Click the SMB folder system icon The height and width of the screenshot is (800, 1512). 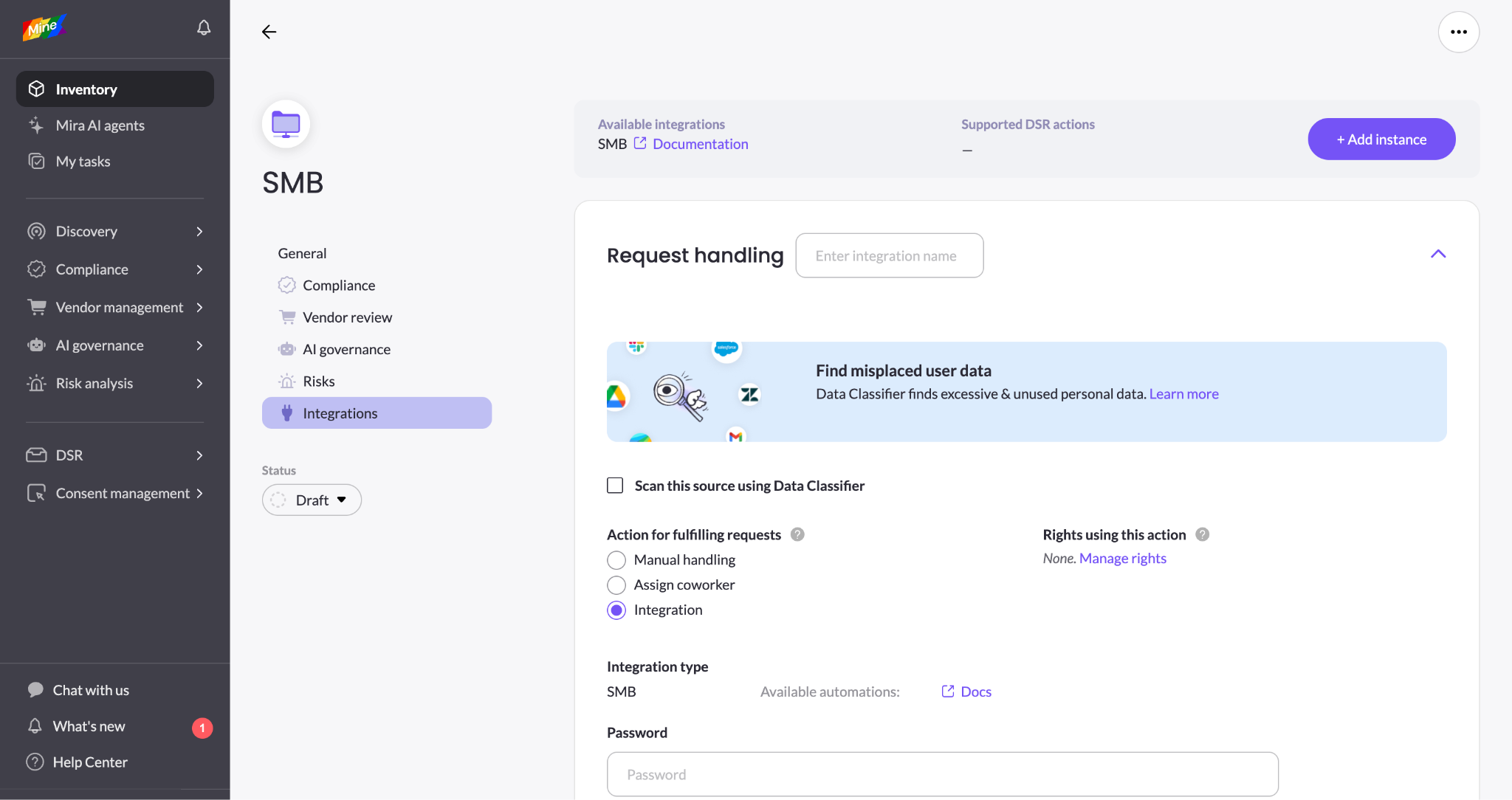pyautogui.click(x=286, y=124)
